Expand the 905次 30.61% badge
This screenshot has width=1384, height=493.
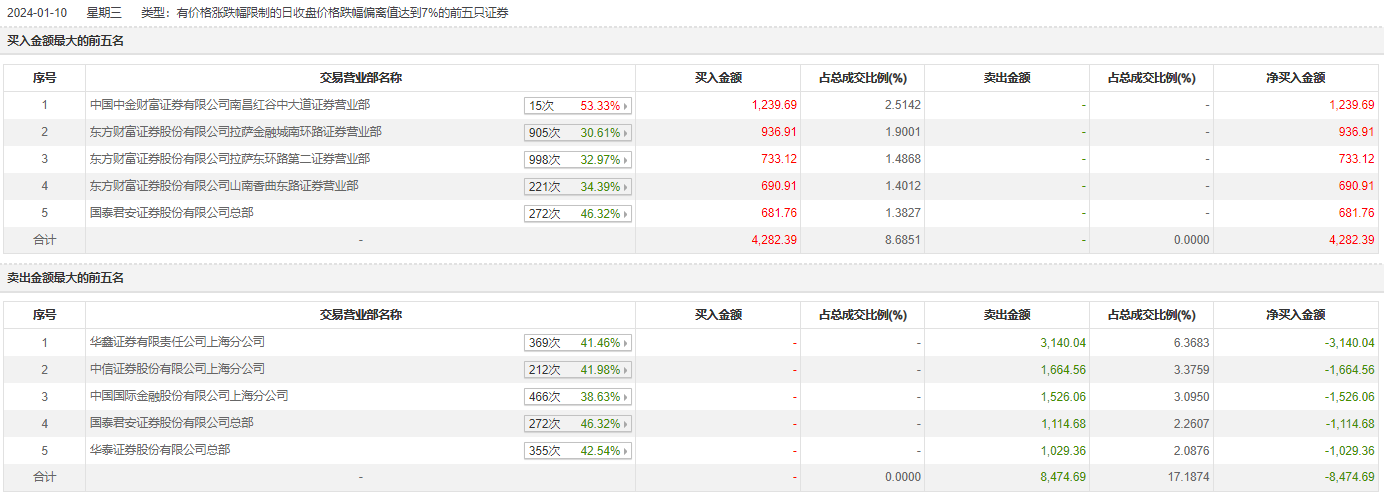(578, 133)
